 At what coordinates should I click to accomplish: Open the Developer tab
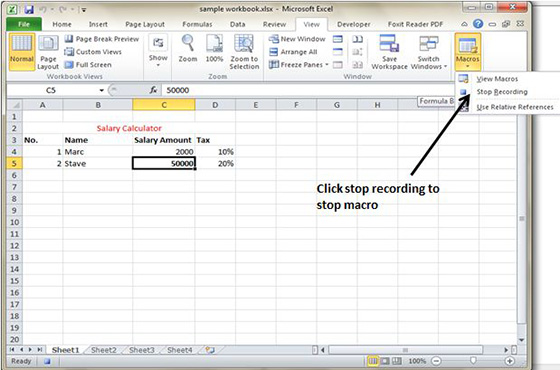(x=354, y=24)
